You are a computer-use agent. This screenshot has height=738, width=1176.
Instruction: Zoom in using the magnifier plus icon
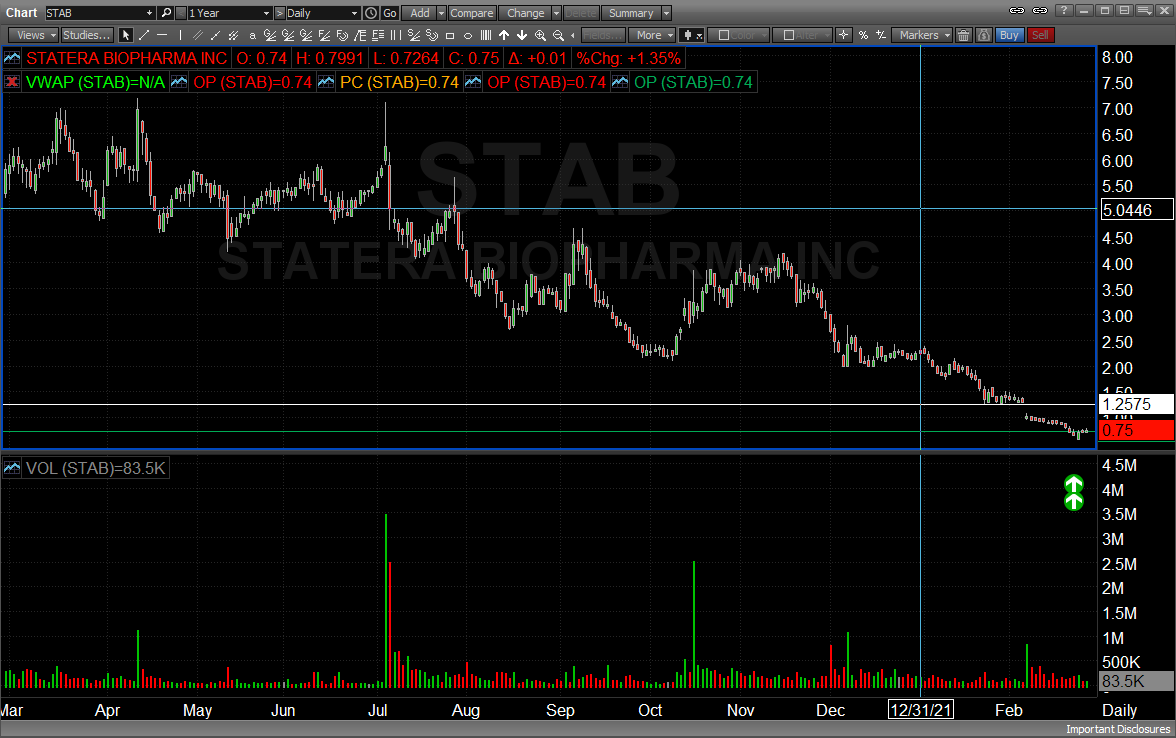(x=540, y=35)
